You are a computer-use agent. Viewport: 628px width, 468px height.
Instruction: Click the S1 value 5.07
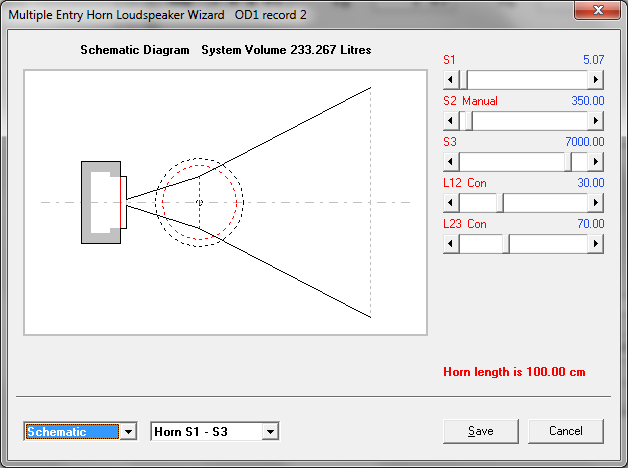point(593,60)
